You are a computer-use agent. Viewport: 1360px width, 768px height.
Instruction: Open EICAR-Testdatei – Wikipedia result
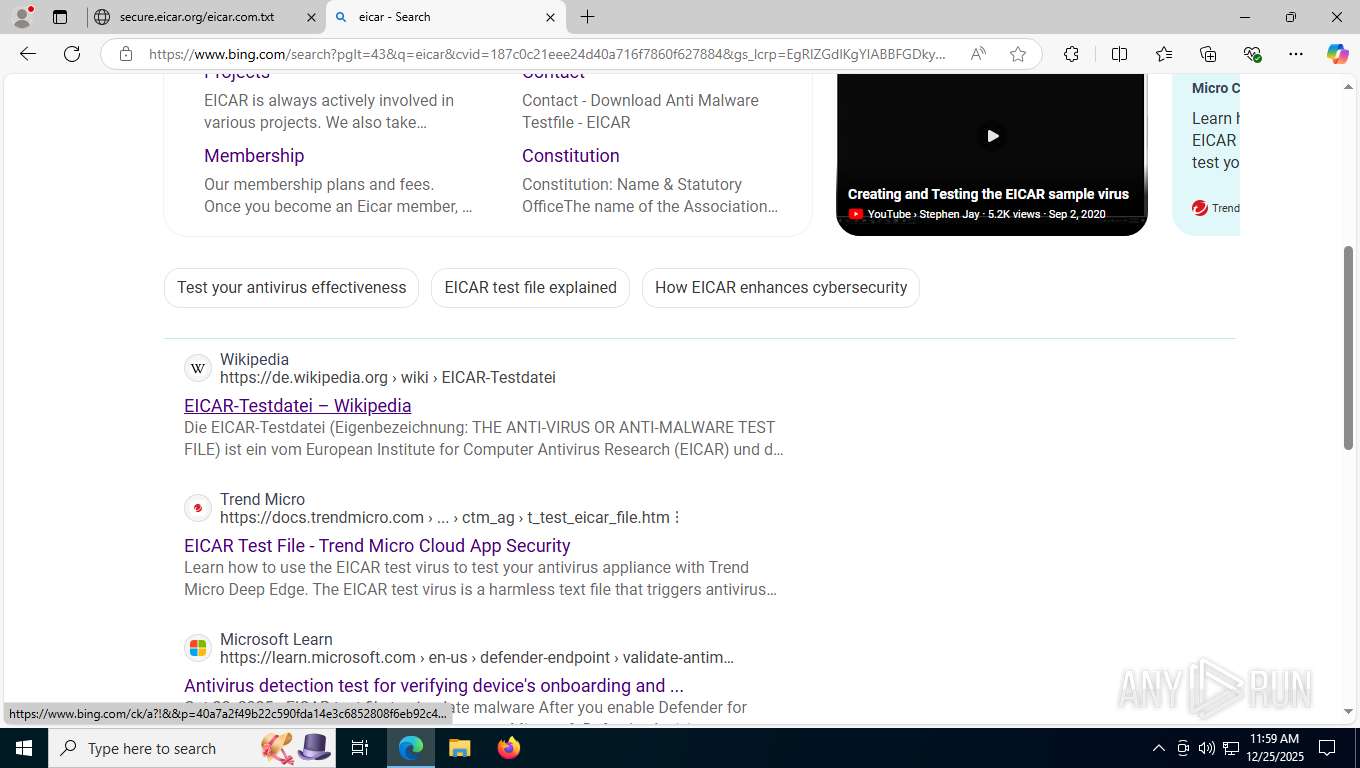(298, 406)
